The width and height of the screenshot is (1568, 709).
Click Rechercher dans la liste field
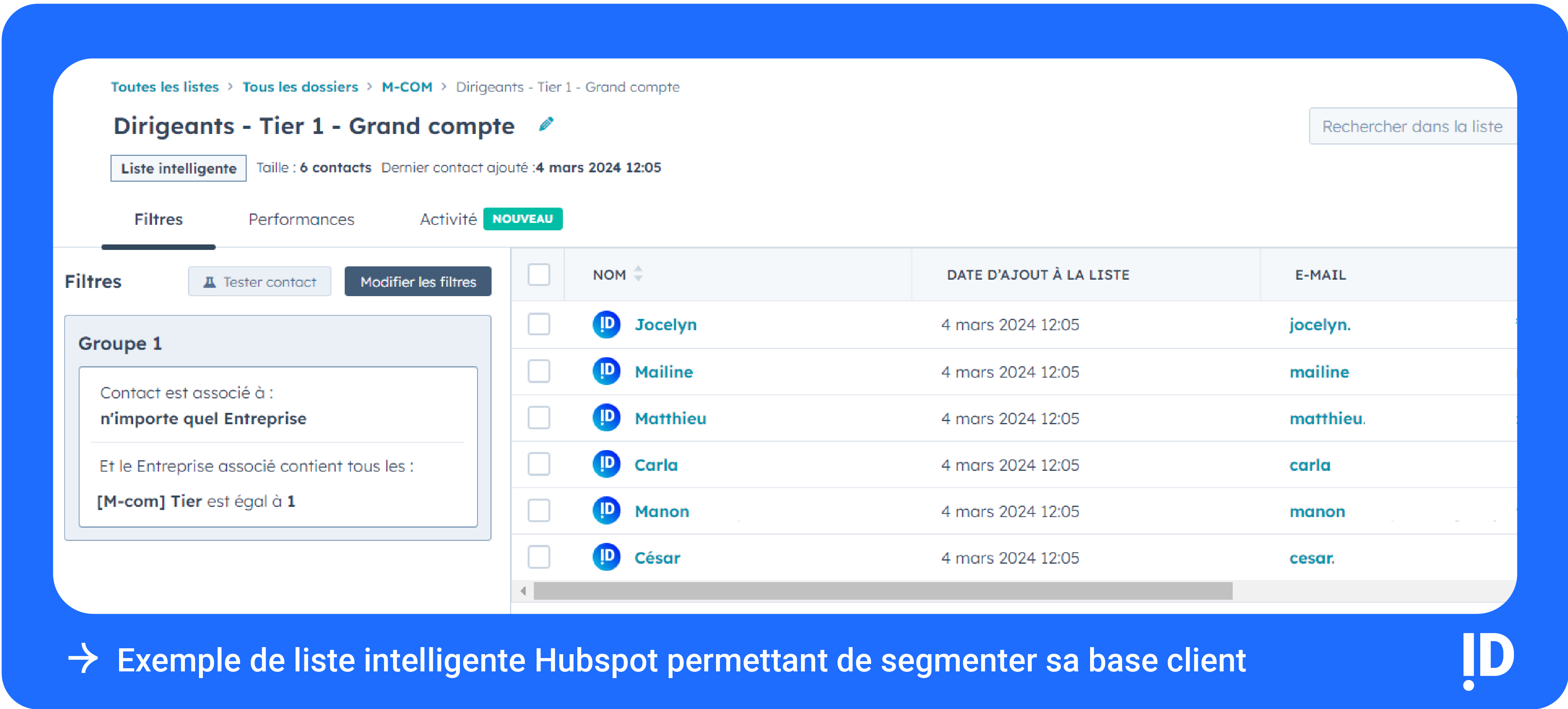click(x=1413, y=126)
